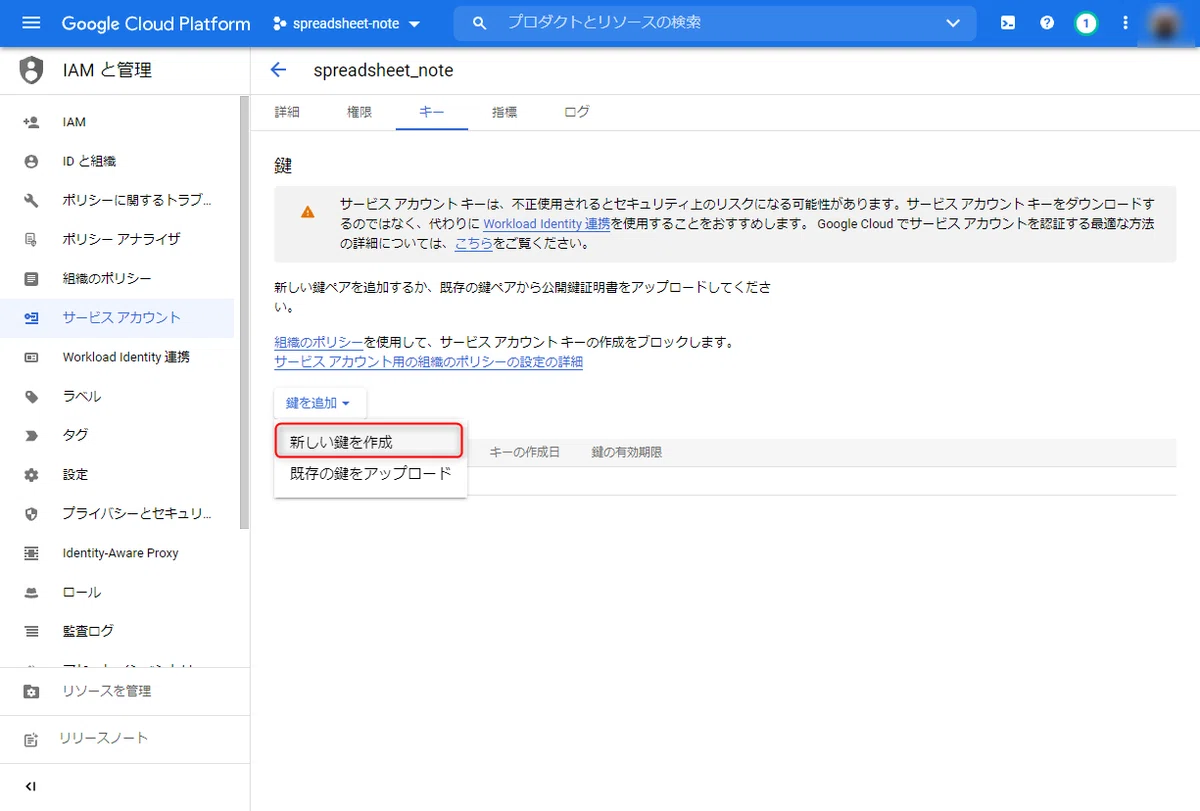Go back using the left arrow
The image size is (1200, 811).
278,70
